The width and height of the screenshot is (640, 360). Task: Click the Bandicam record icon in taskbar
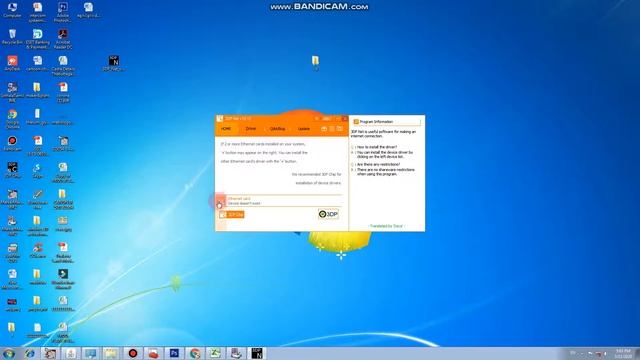133,353
